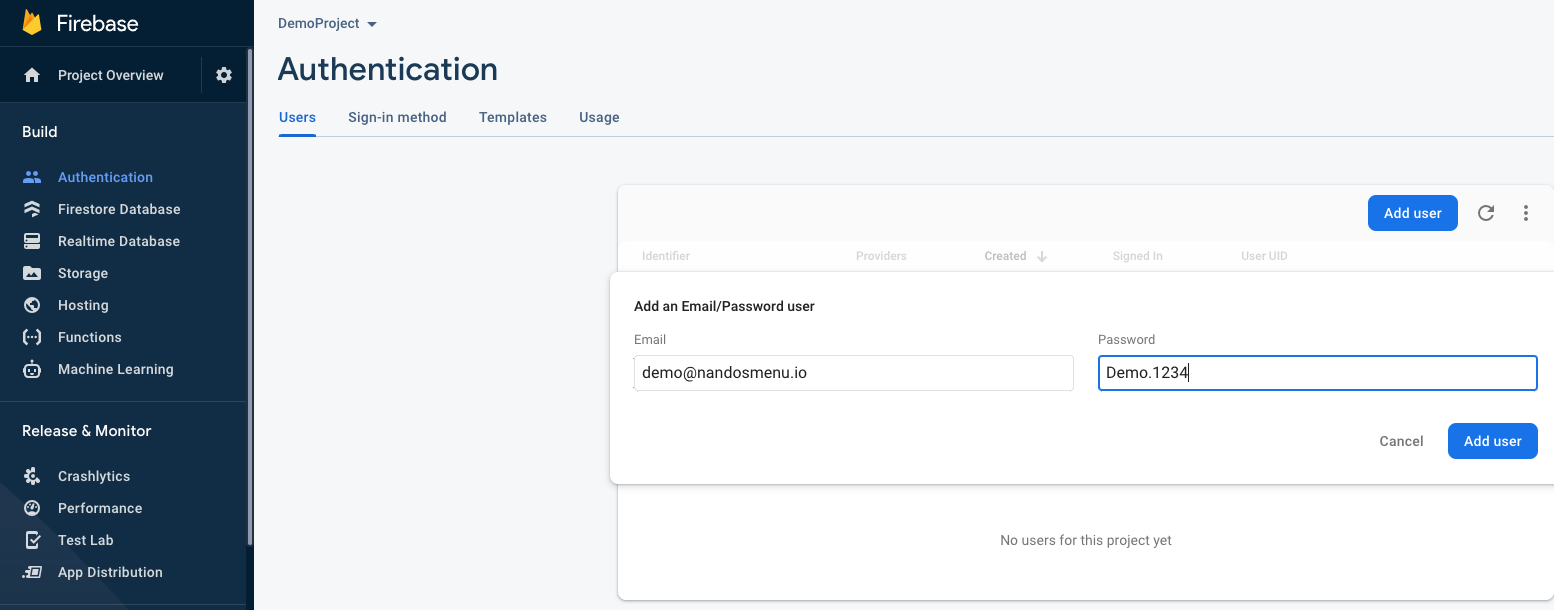Click the Realtime Database icon
This screenshot has width=1554, height=610.
[x=32, y=241]
